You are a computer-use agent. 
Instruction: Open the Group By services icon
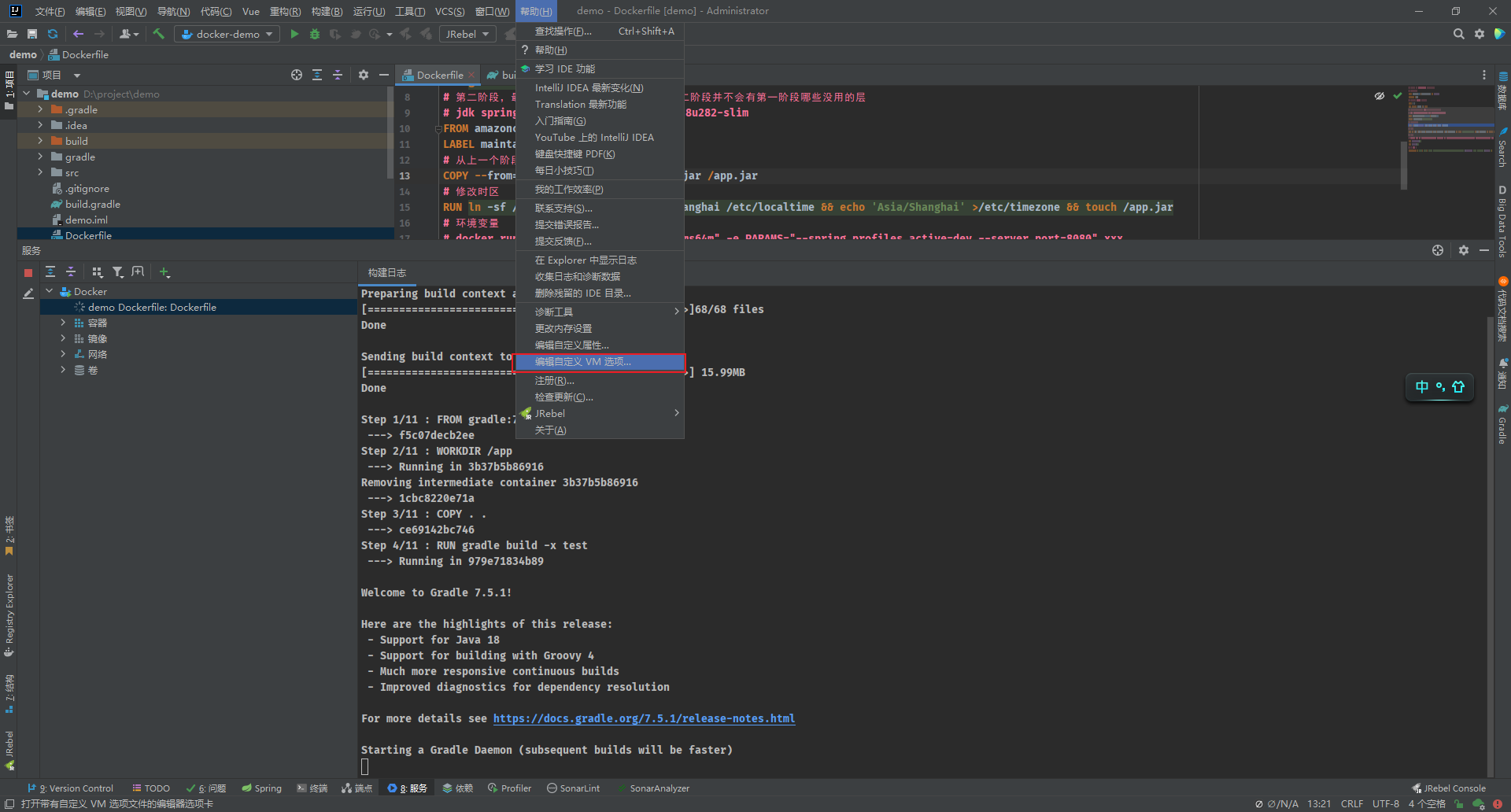98,272
